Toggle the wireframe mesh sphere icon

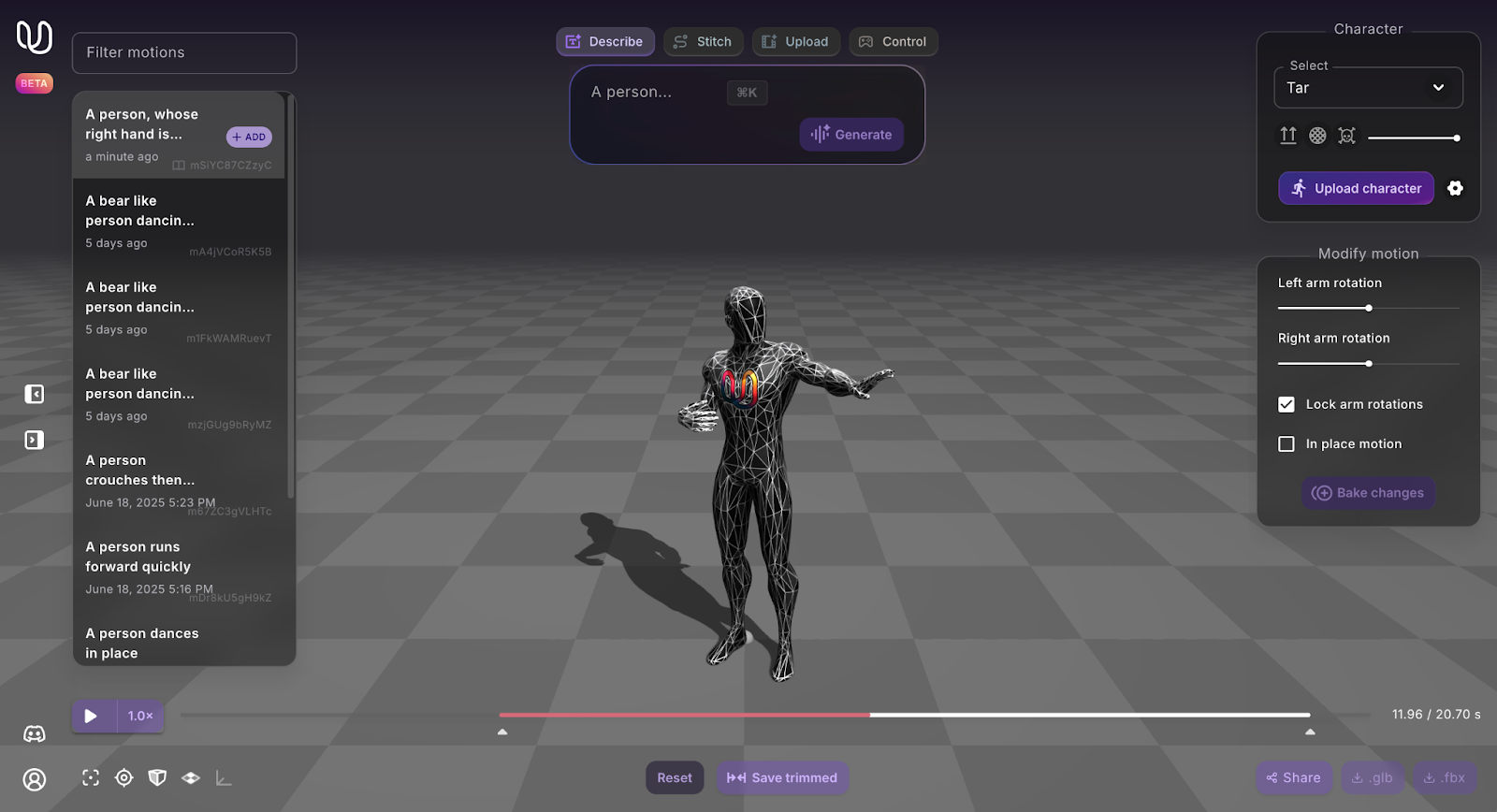point(1317,136)
